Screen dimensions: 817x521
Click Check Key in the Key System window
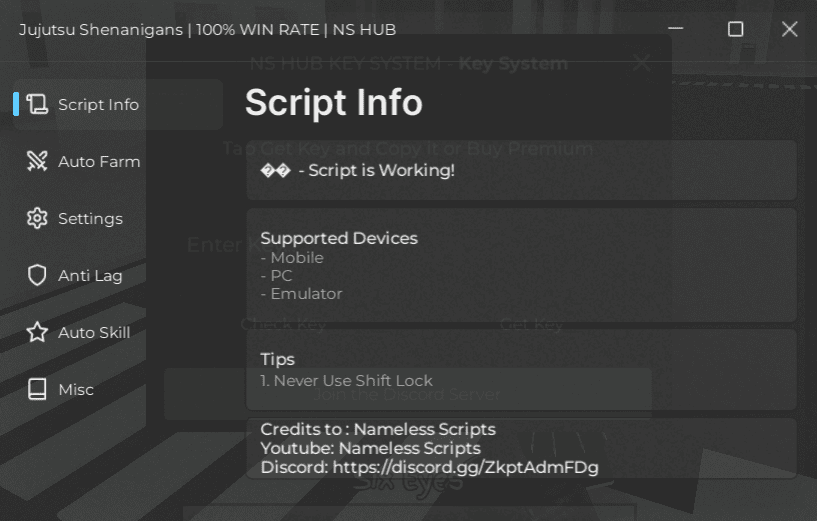click(283, 325)
